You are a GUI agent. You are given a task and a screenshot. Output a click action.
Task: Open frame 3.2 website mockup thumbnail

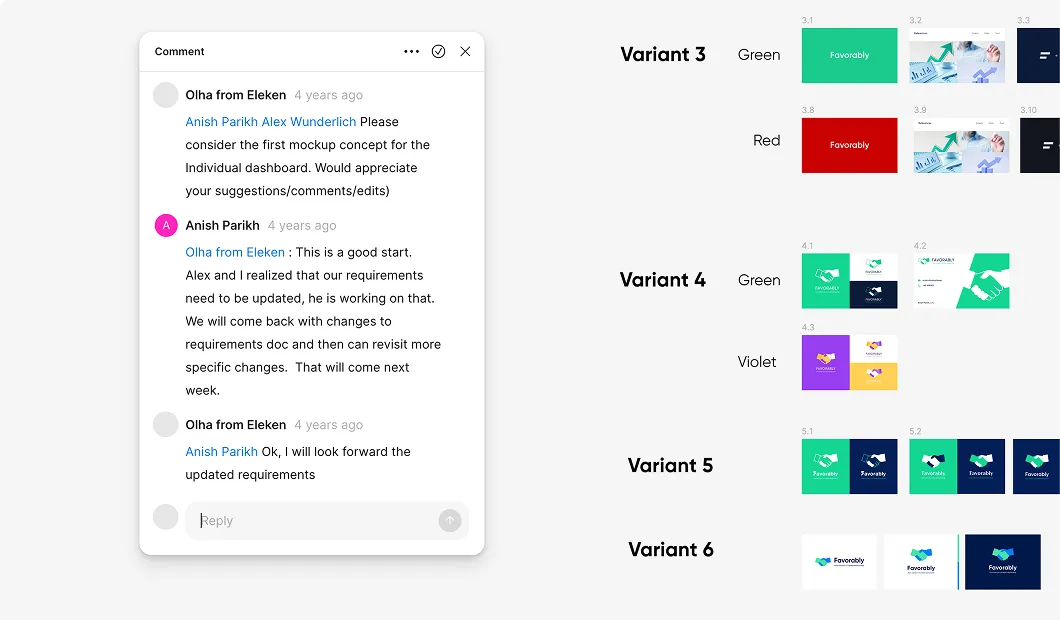point(957,55)
